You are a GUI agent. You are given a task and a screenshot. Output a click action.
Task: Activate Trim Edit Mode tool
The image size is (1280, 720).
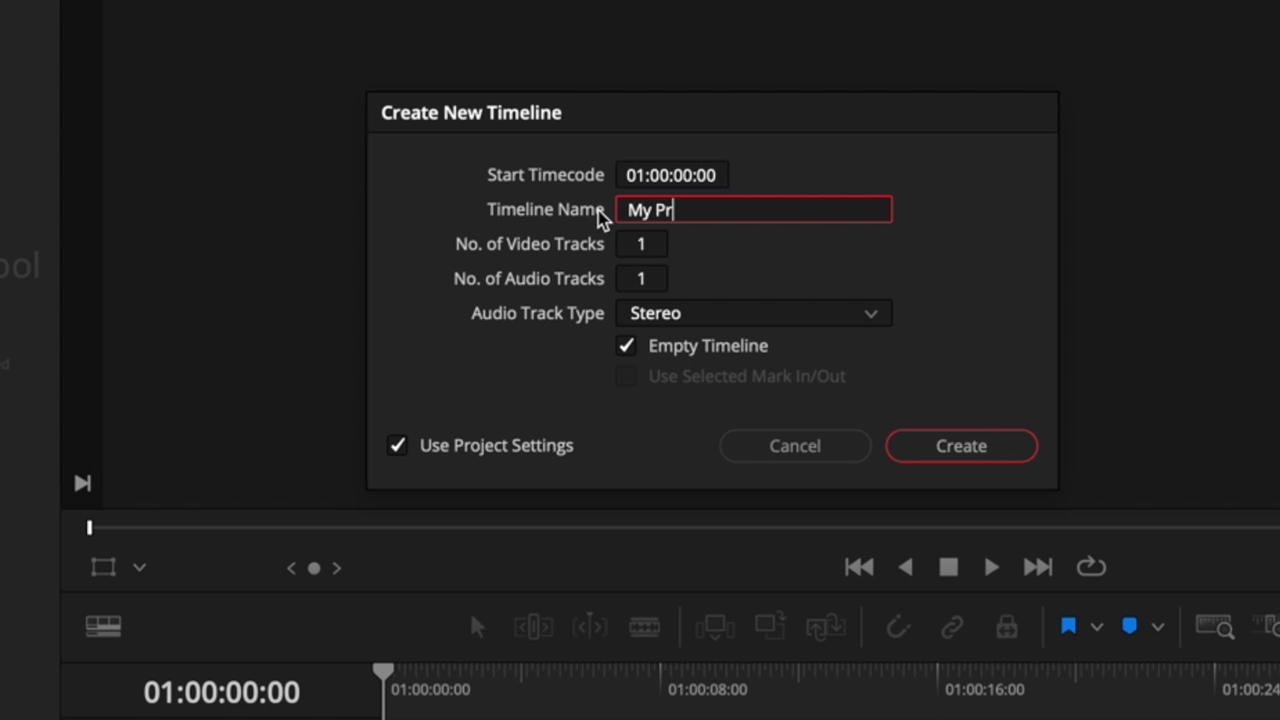tap(533, 627)
